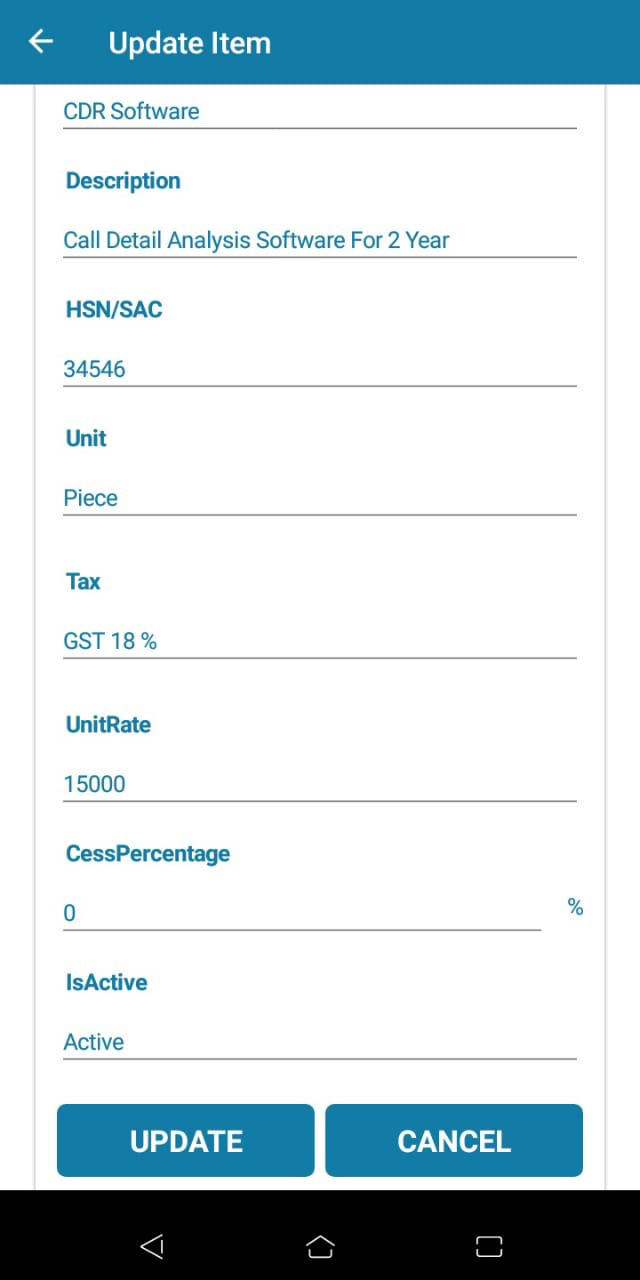Click the UnitRate field showing 15000

click(x=319, y=784)
